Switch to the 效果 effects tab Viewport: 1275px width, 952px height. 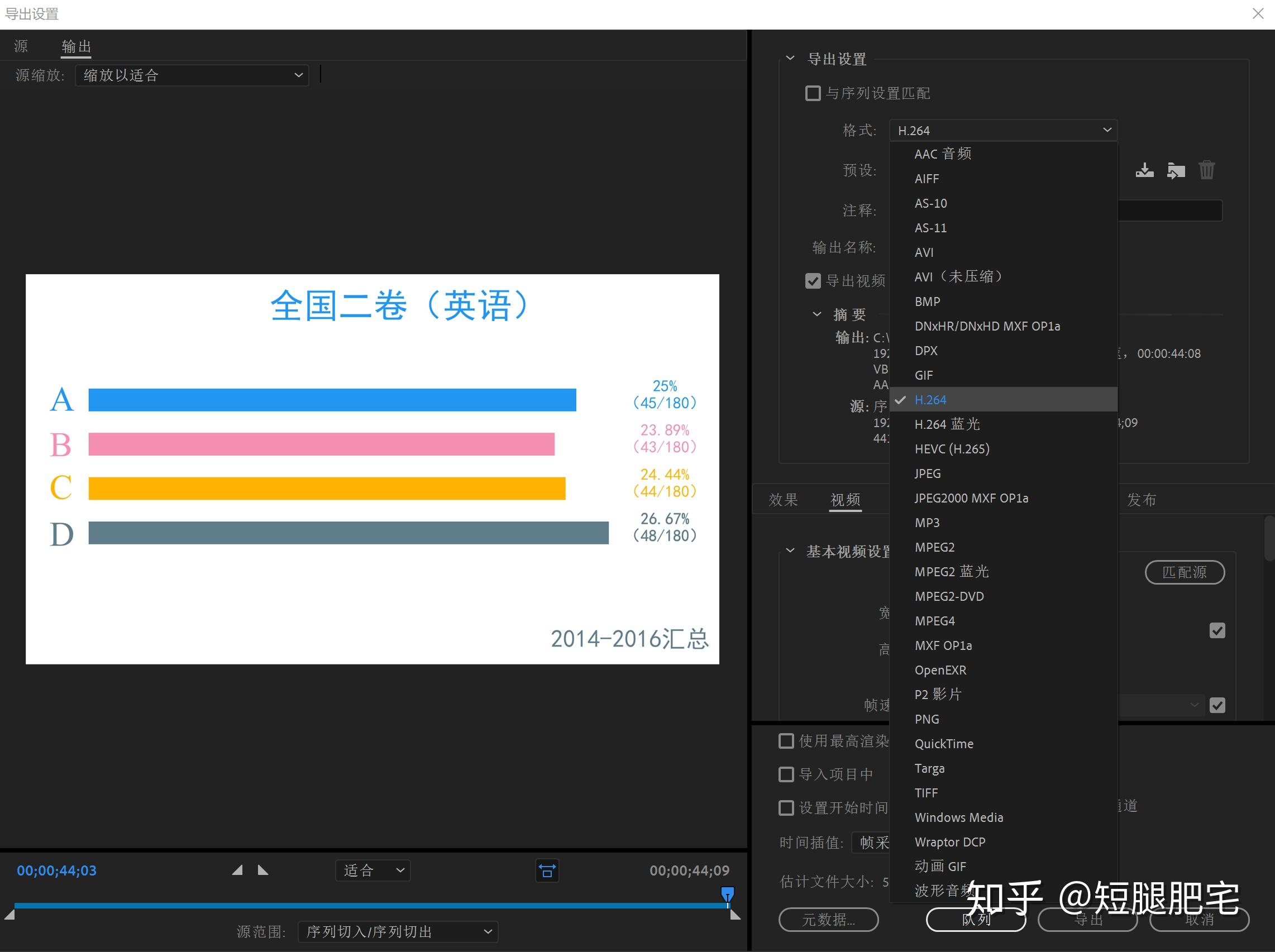(x=784, y=500)
